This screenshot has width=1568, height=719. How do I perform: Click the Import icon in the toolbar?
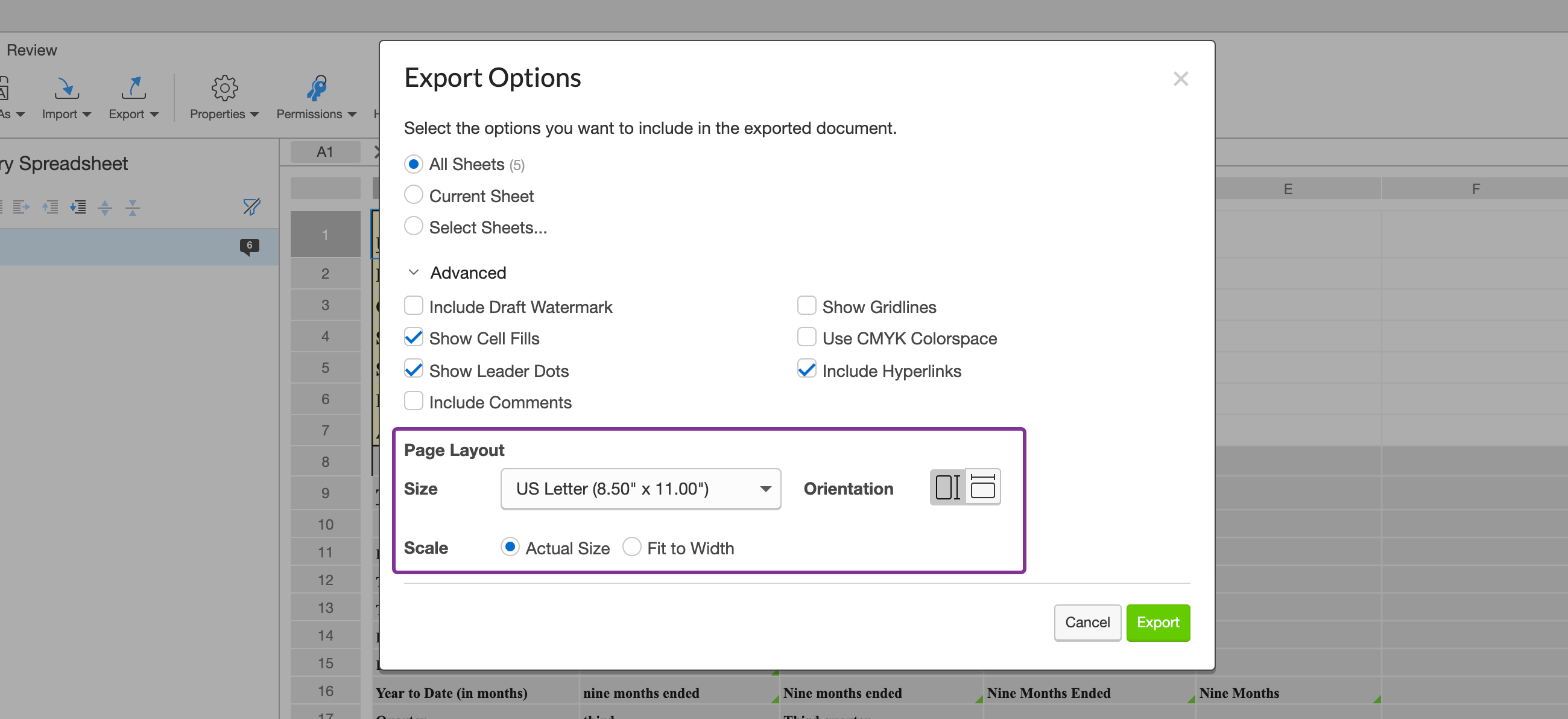(66, 88)
